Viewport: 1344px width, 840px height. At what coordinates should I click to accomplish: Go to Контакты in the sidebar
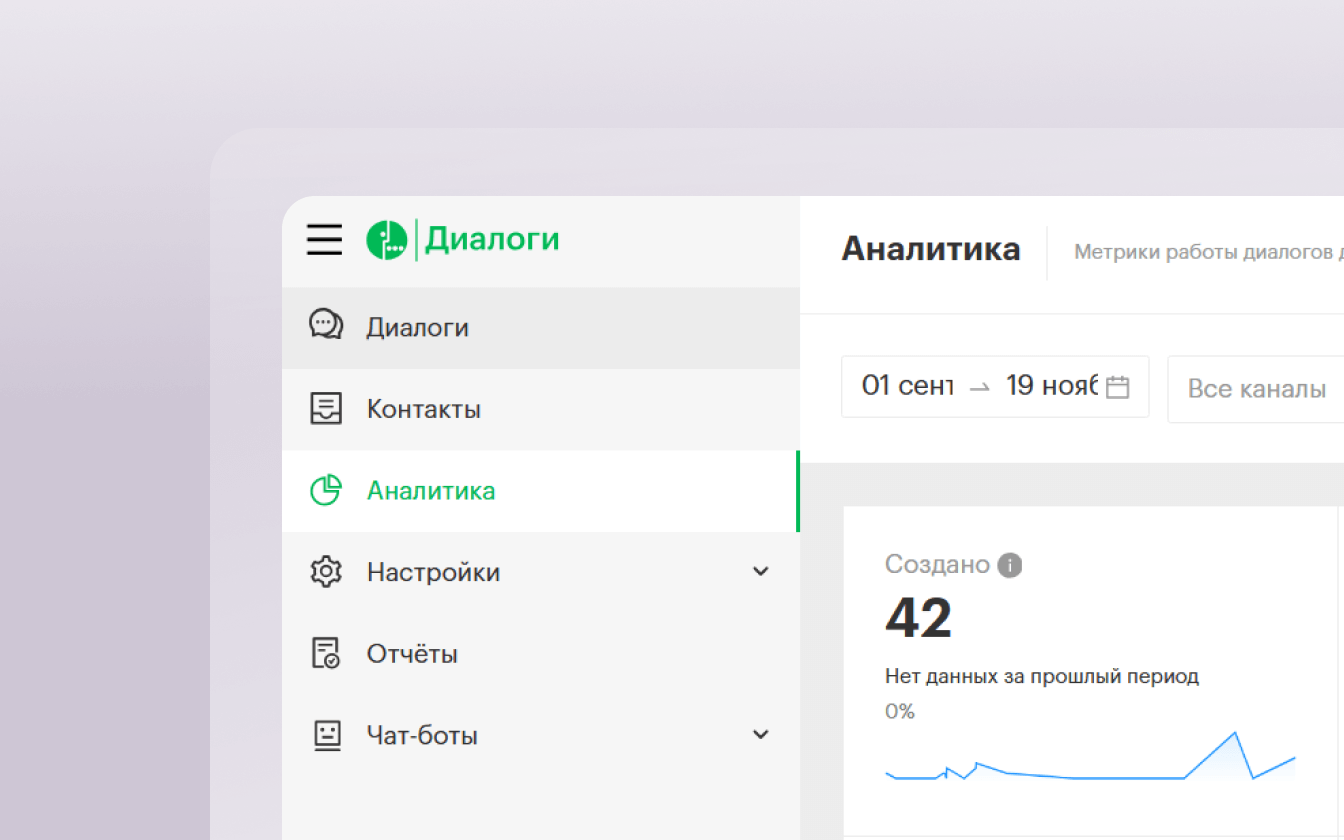[x=424, y=409]
